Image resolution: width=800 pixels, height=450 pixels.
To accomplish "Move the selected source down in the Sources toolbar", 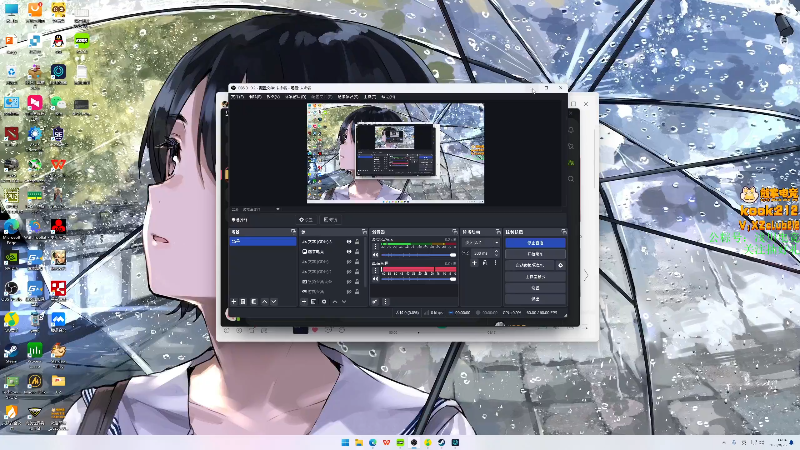I will (344, 302).
